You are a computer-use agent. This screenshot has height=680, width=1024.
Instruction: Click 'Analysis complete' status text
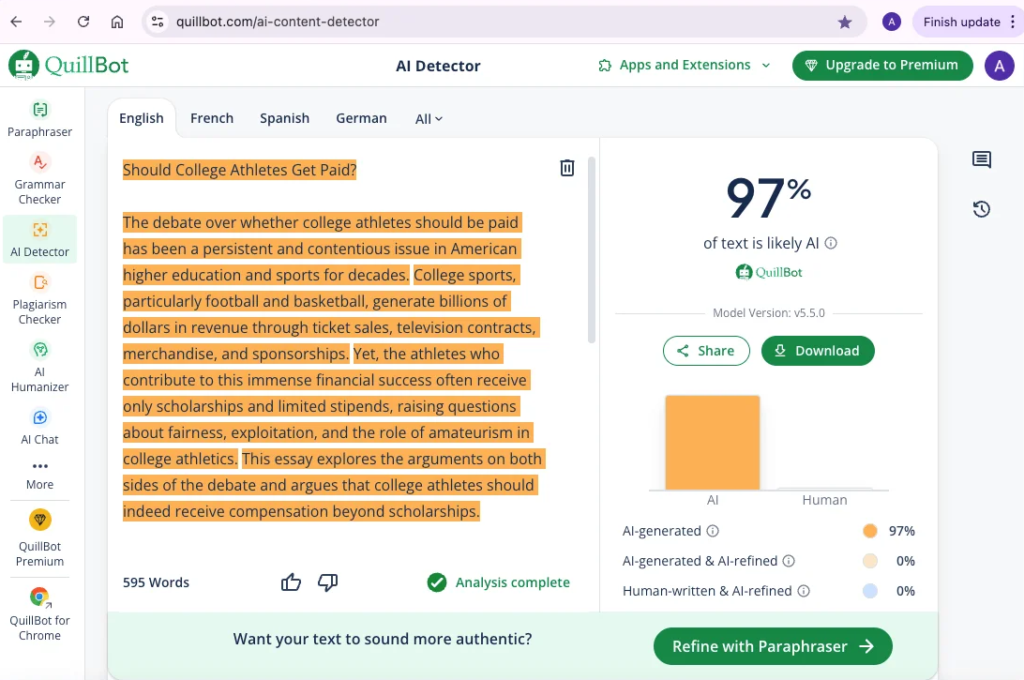513,582
